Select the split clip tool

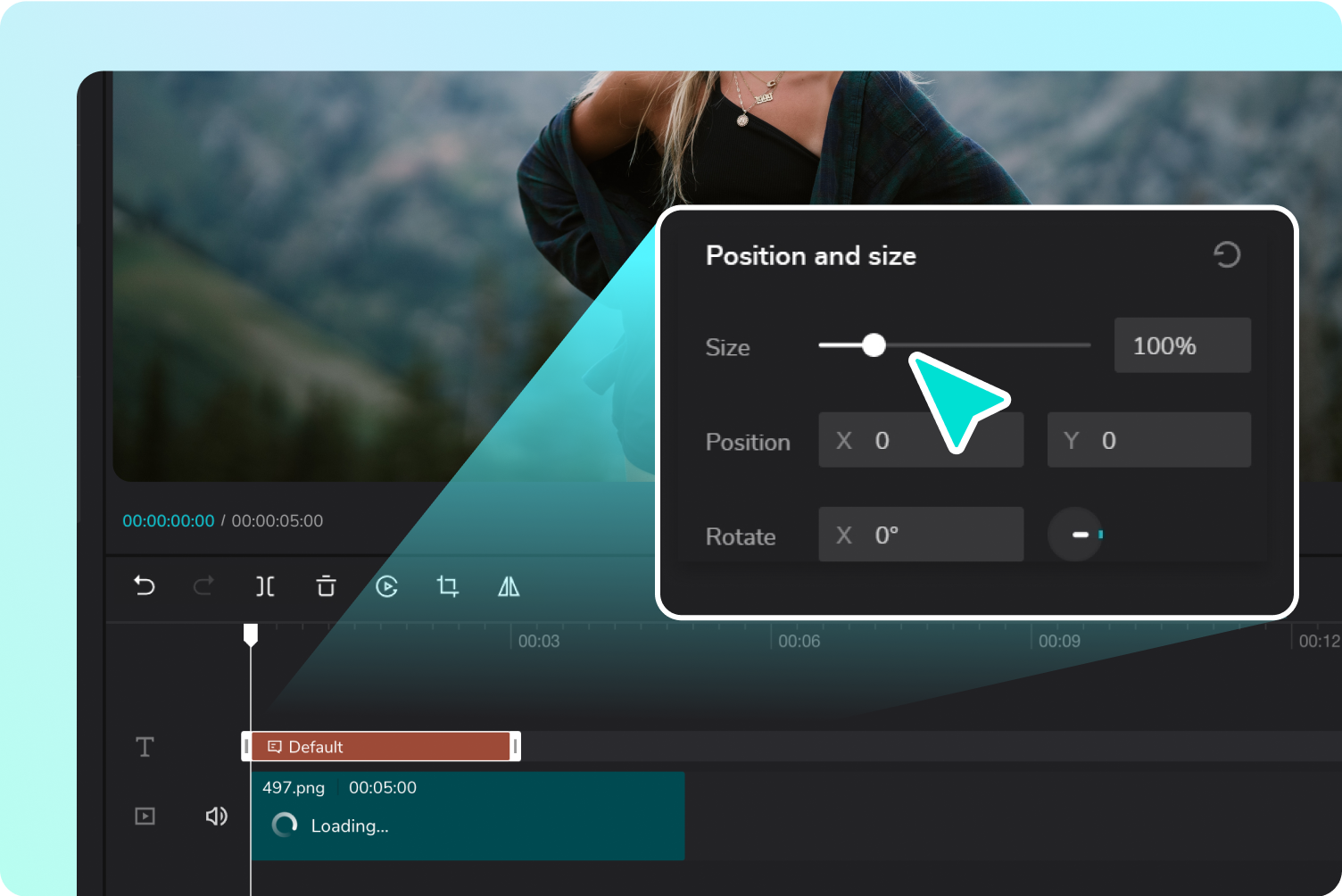coord(265,586)
